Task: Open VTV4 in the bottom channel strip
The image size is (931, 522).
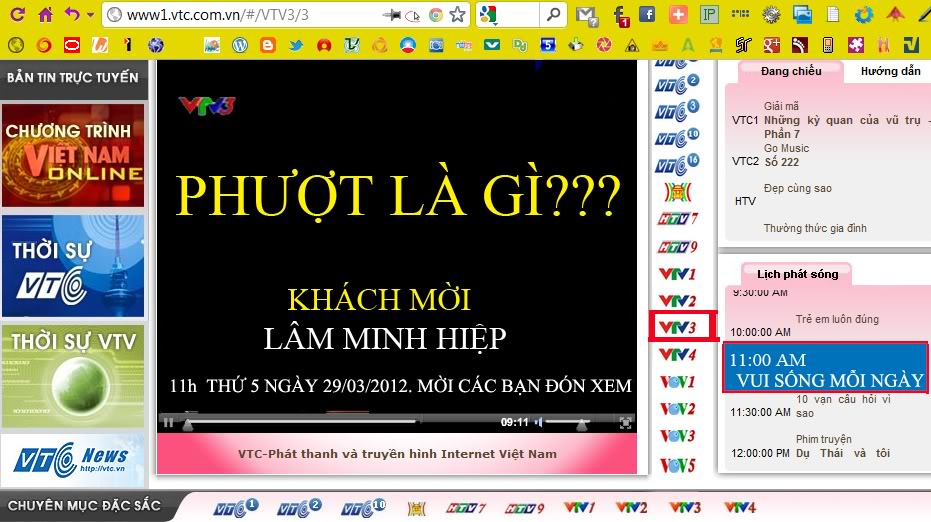Action: coord(740,508)
